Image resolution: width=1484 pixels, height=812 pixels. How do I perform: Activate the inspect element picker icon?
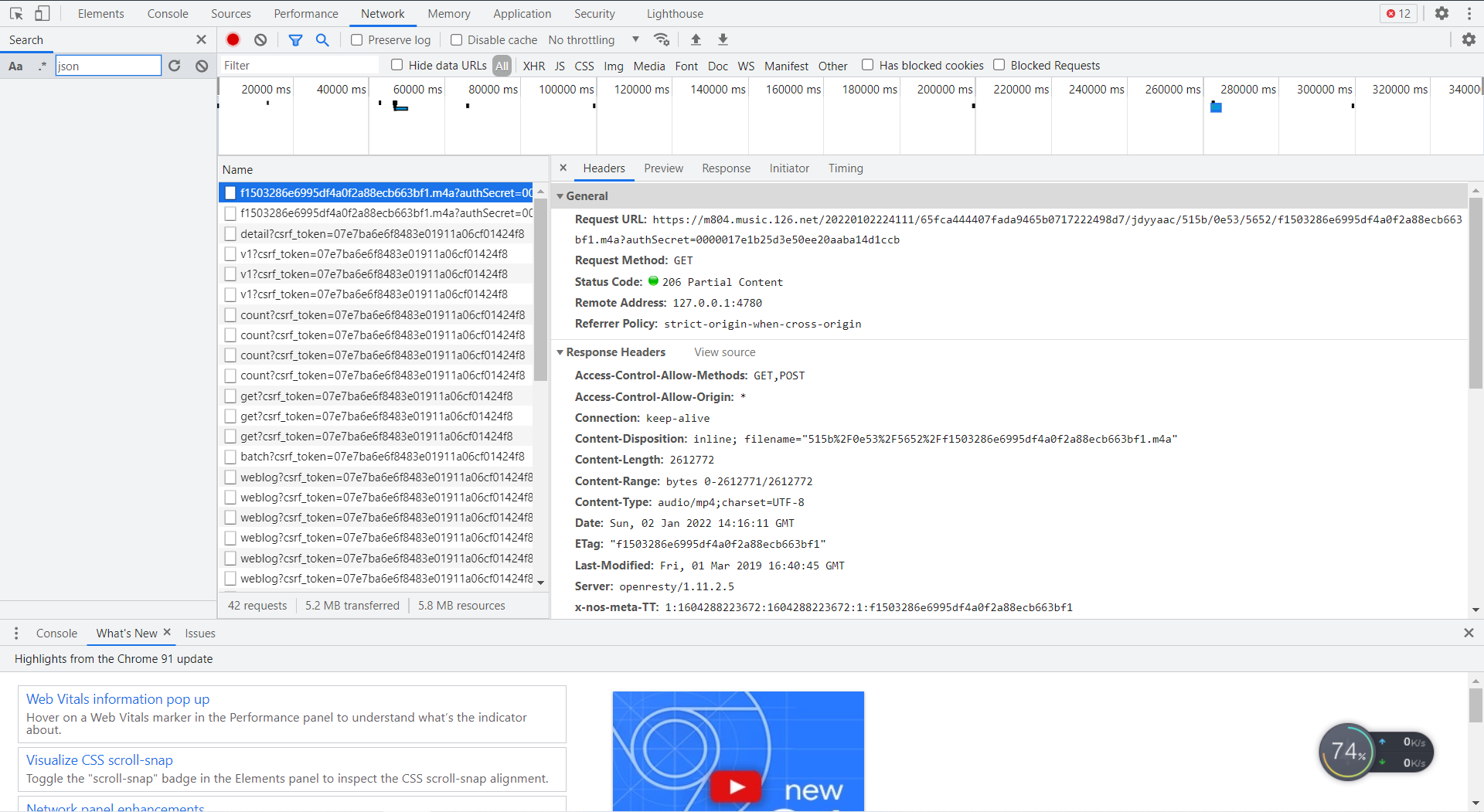[x=16, y=13]
